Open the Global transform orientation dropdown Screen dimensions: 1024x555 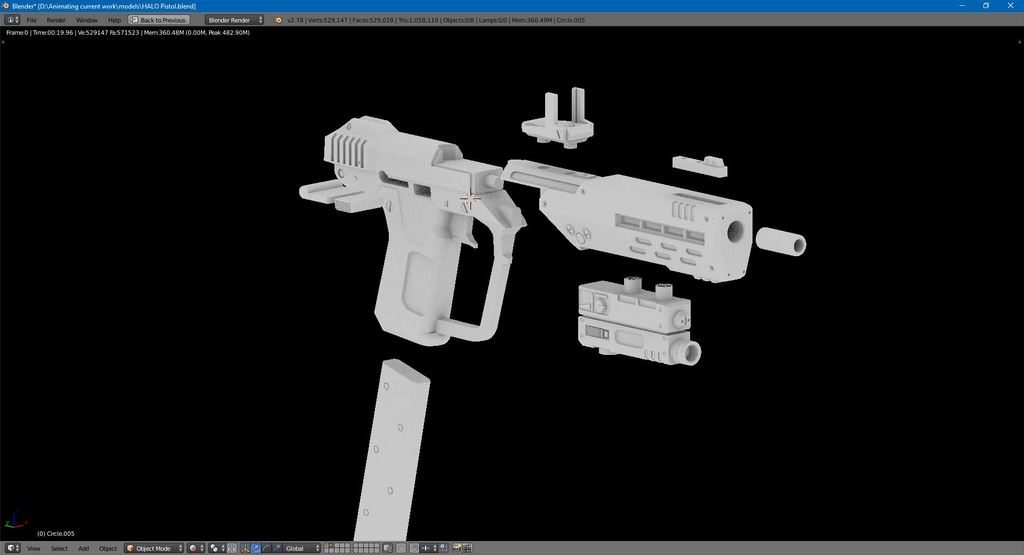[x=302, y=548]
